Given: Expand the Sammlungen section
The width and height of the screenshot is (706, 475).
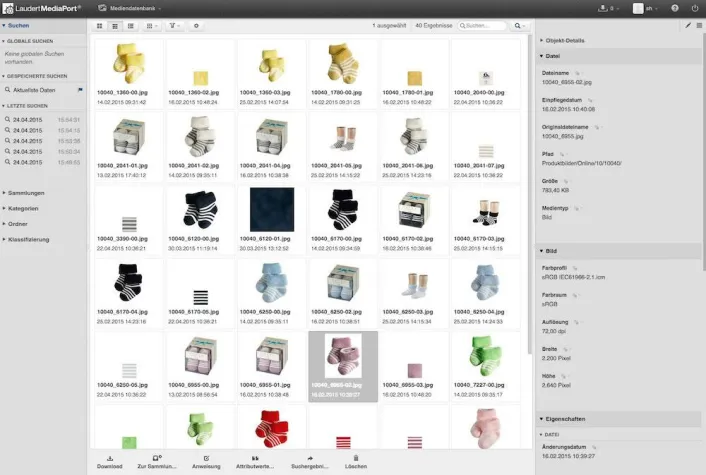Looking at the screenshot, I should [26, 193].
